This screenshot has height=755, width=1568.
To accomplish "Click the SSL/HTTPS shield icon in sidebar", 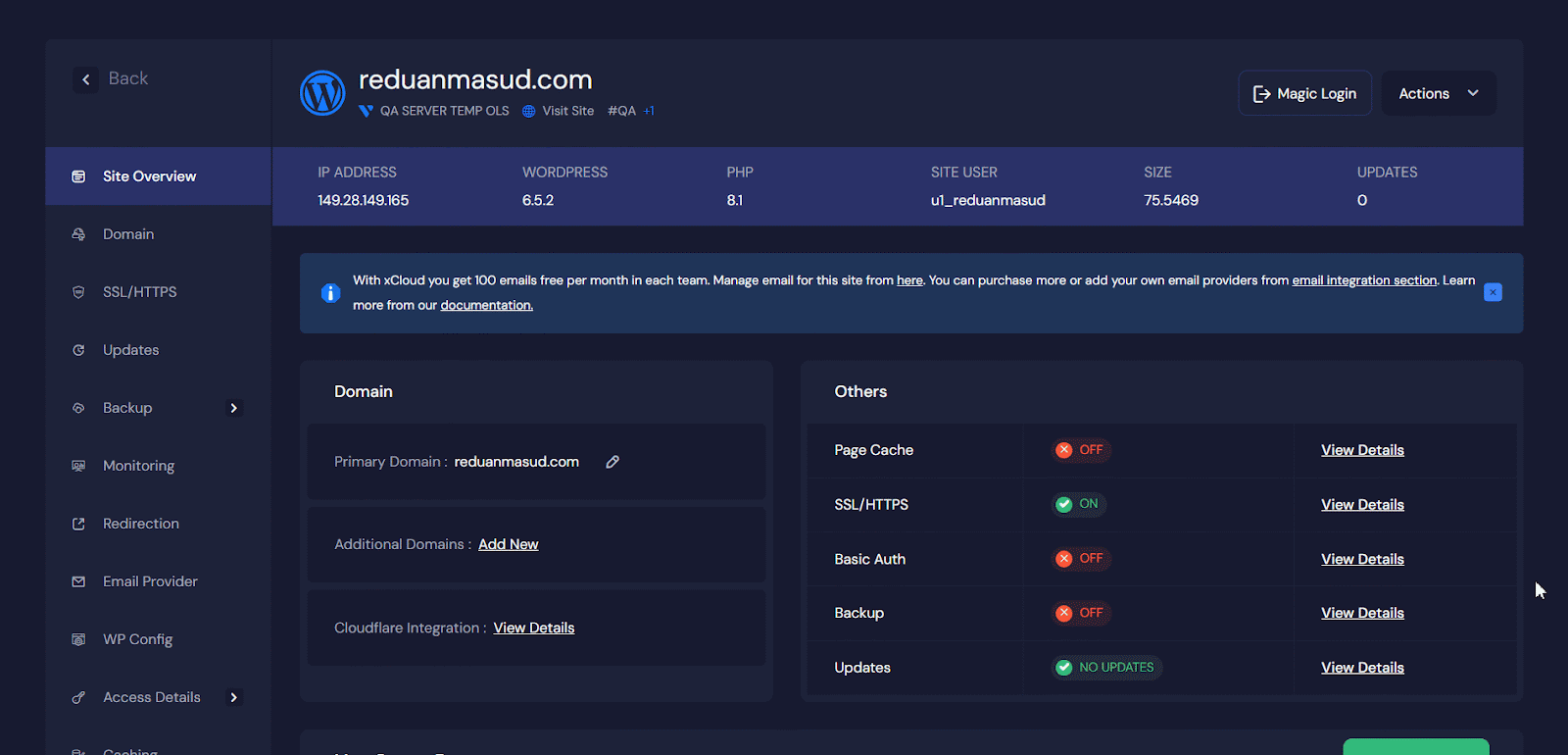I will (x=78, y=292).
